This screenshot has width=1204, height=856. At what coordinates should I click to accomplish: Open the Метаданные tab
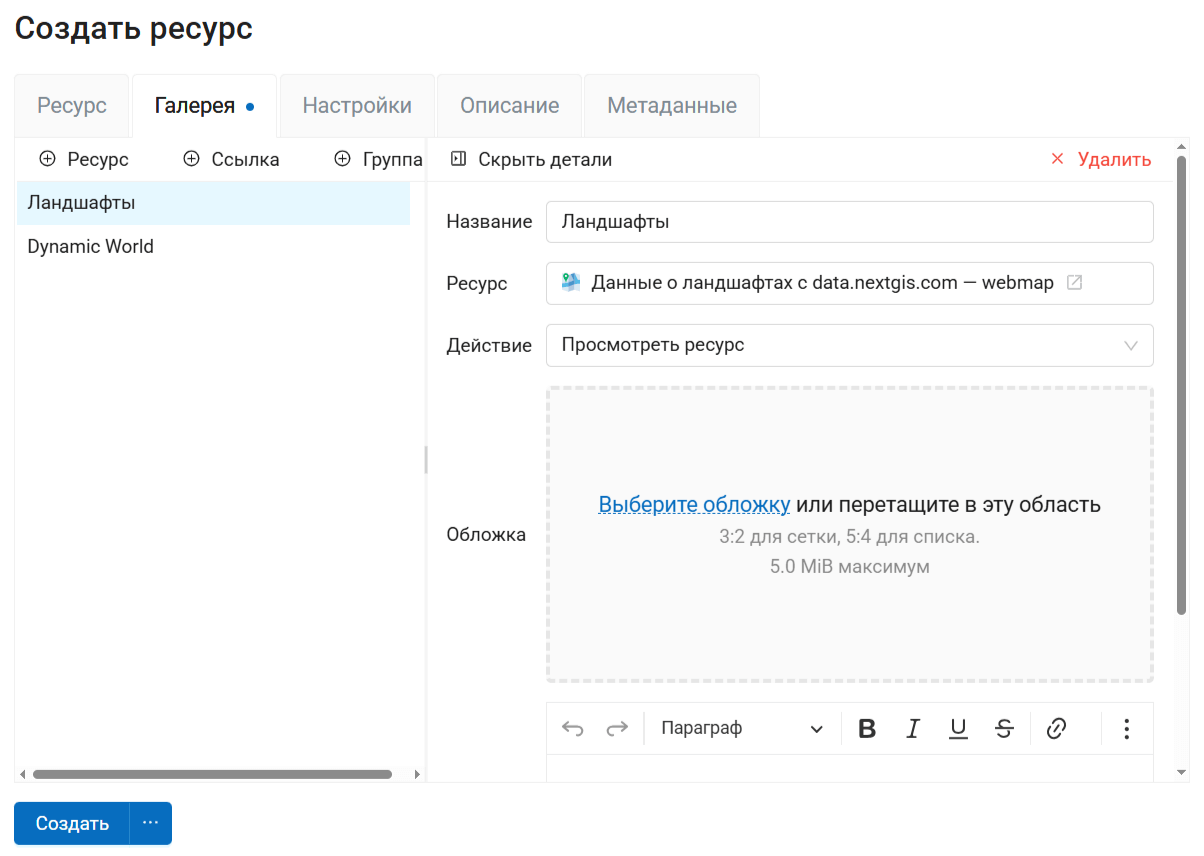[671, 106]
